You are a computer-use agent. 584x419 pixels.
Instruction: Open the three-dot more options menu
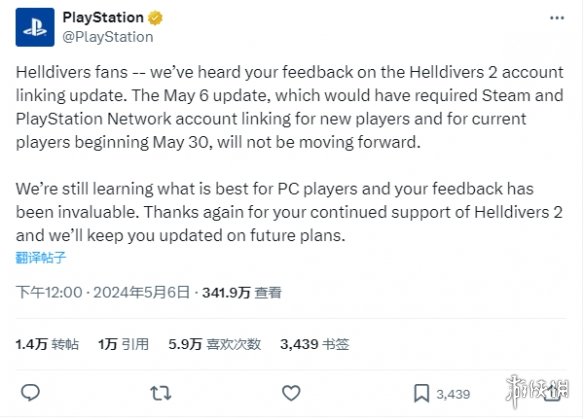tap(557, 18)
